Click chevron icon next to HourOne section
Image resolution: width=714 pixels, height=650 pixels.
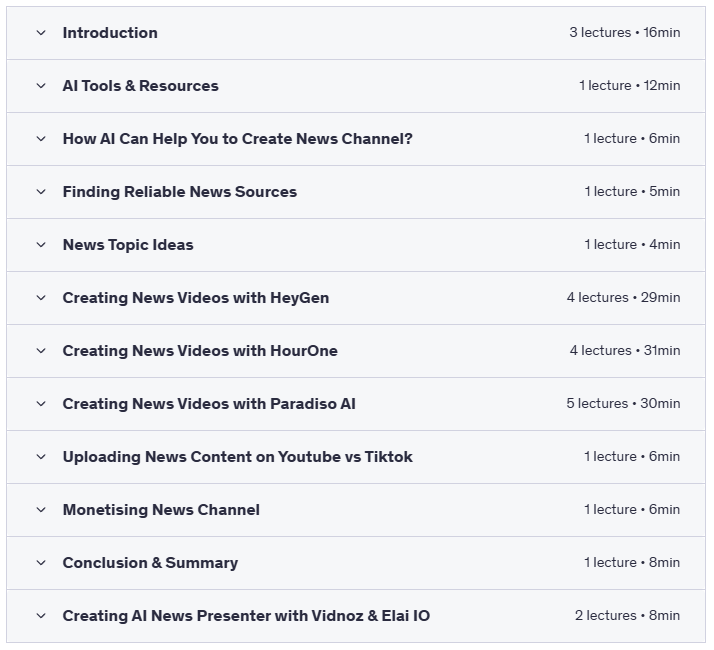tap(41, 351)
